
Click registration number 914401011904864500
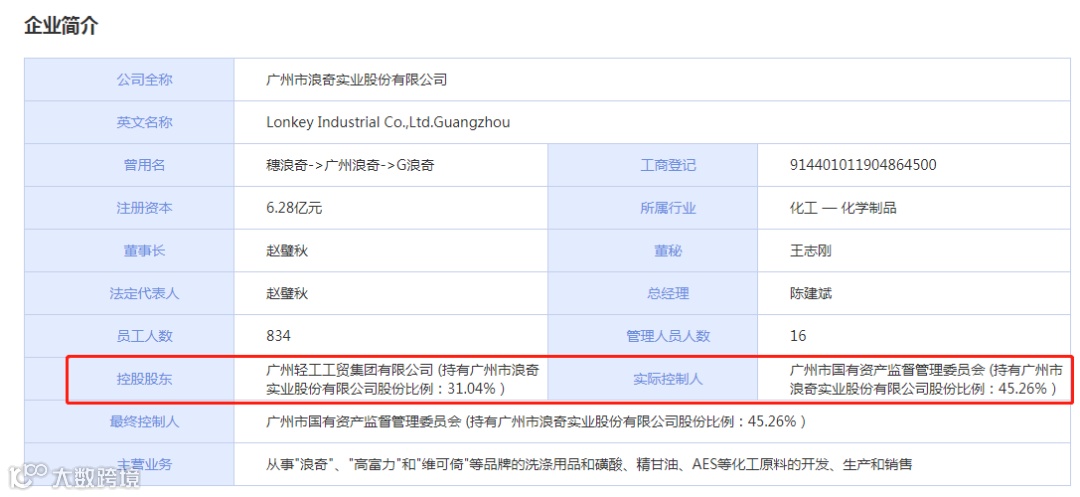(x=862, y=165)
